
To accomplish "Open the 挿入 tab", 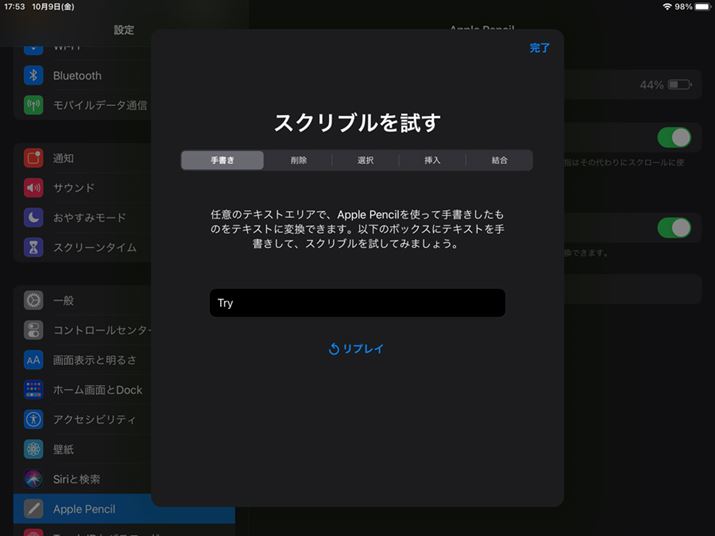I will point(432,160).
